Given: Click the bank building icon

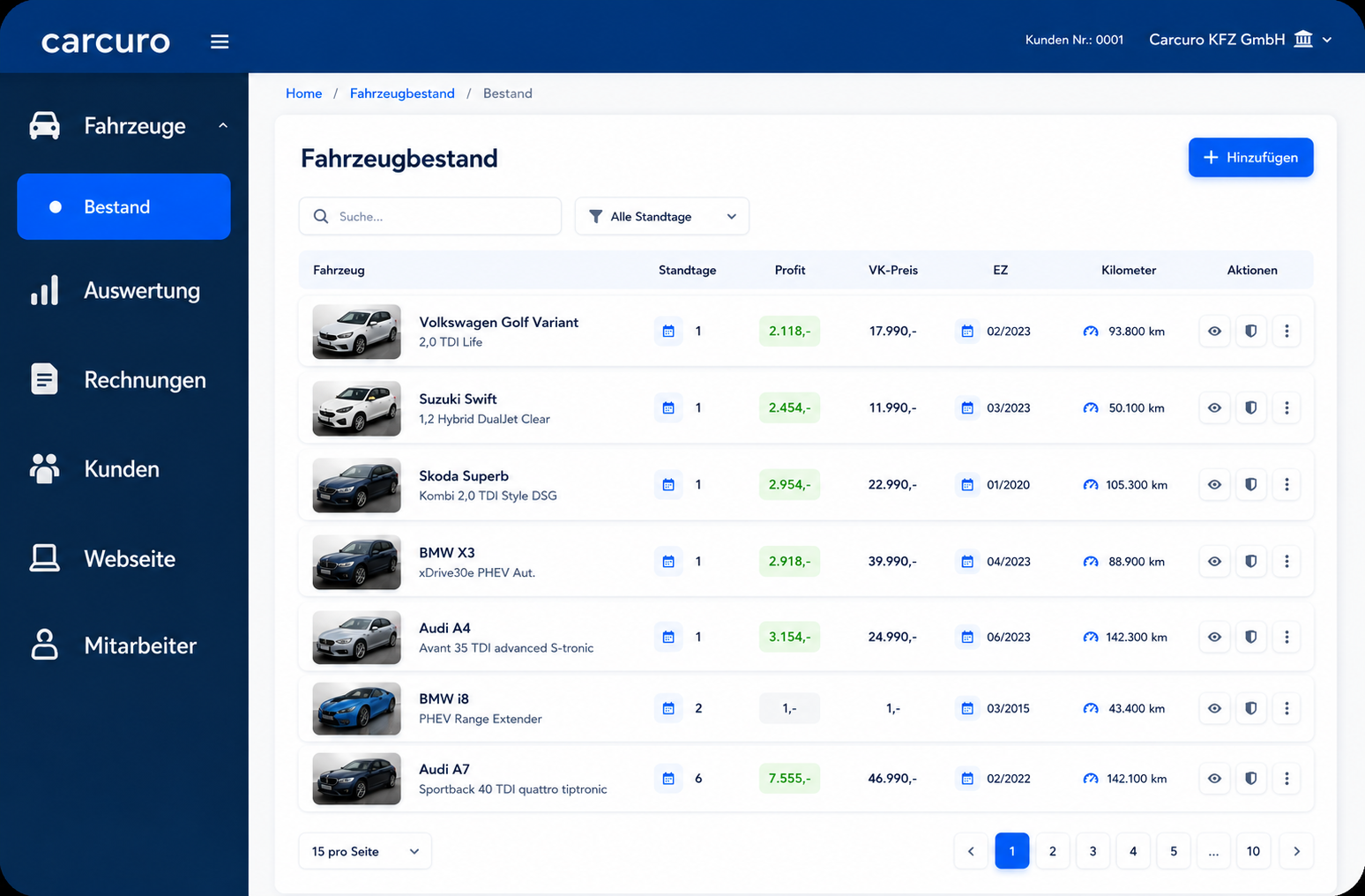Looking at the screenshot, I should tap(1303, 39).
